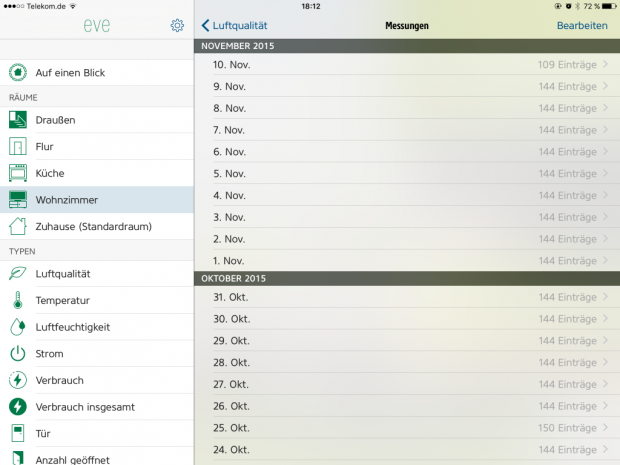Click the Strom power icon
This screenshot has width=620, height=465.
pos(18,353)
